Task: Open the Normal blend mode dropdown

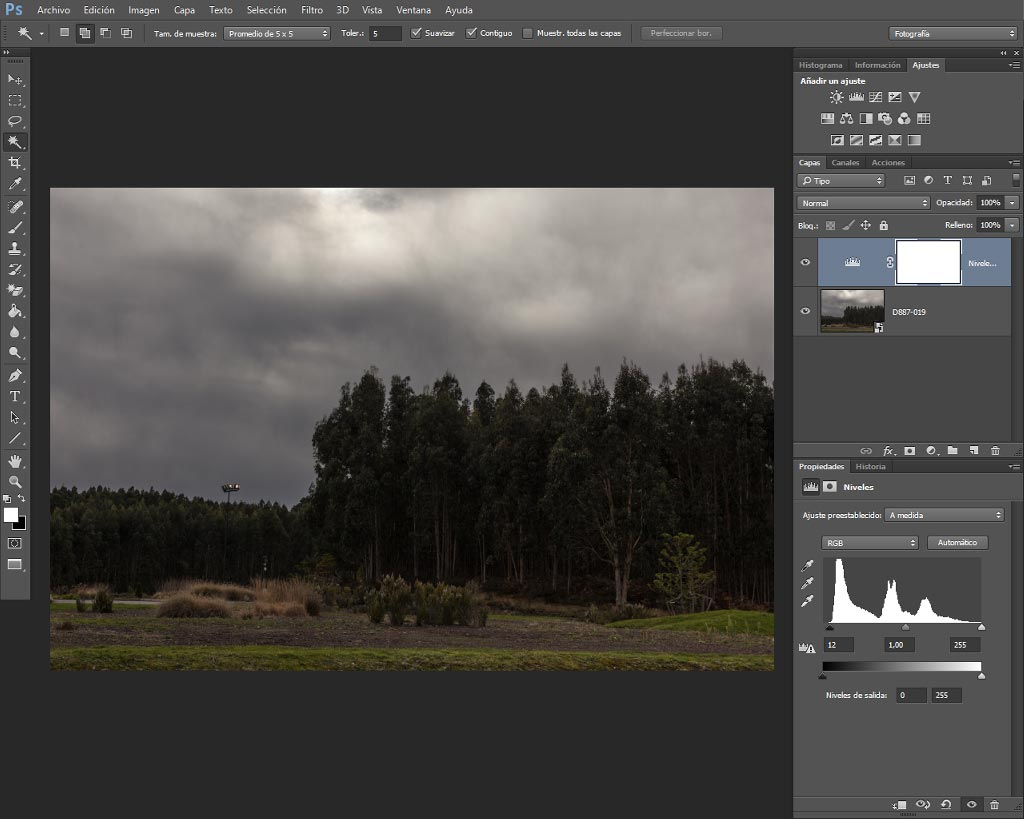Action: [863, 203]
